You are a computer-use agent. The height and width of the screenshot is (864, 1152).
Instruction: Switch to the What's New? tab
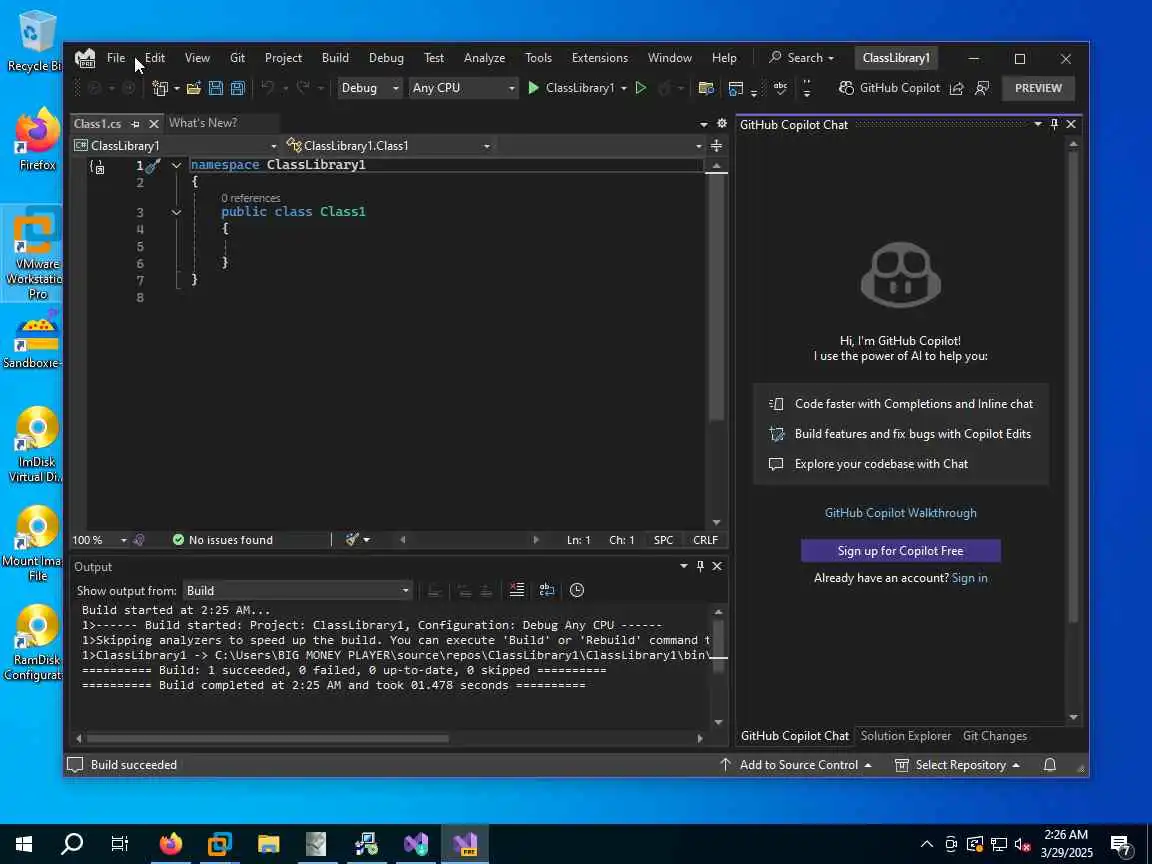[x=204, y=123]
